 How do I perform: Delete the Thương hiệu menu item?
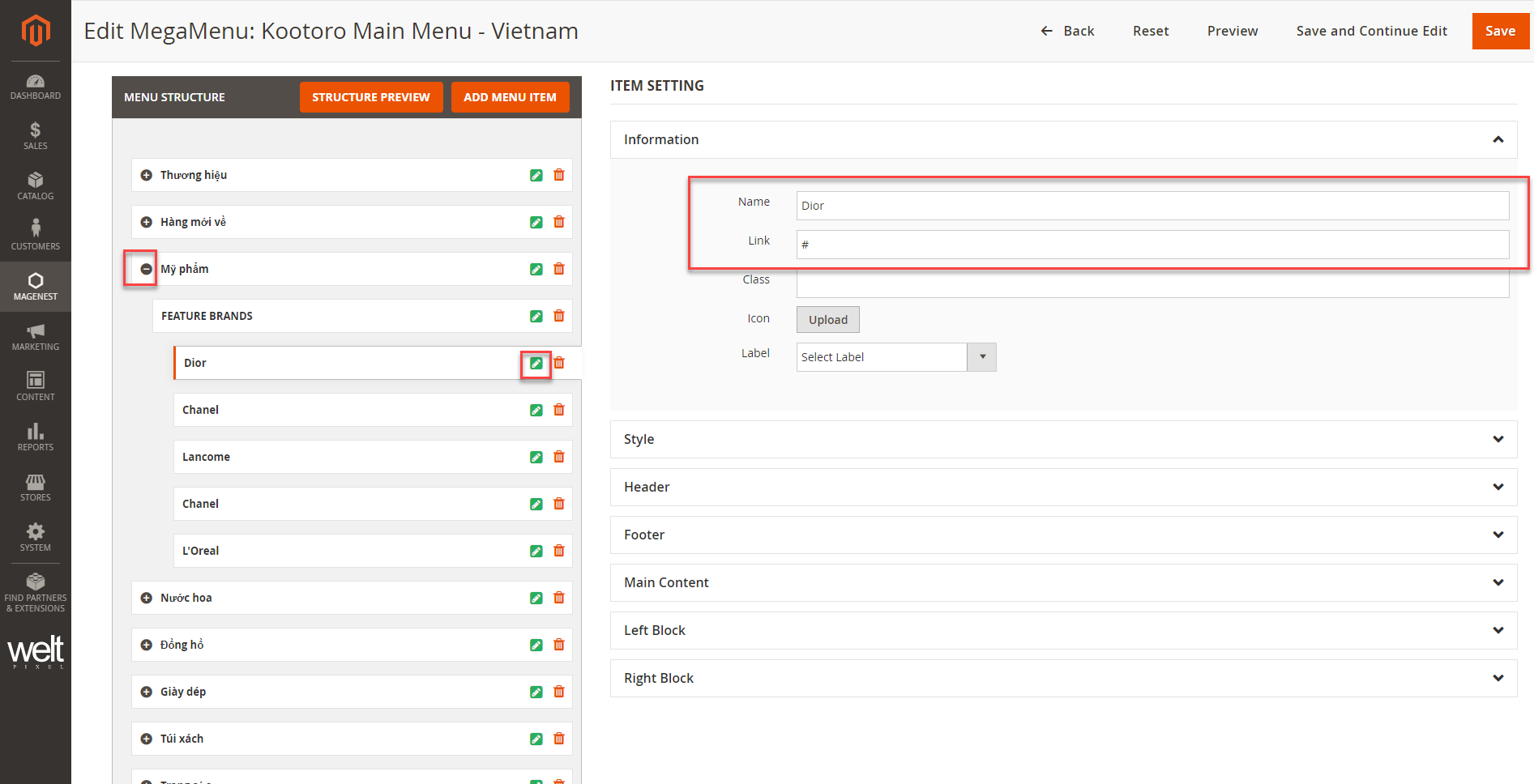[559, 175]
